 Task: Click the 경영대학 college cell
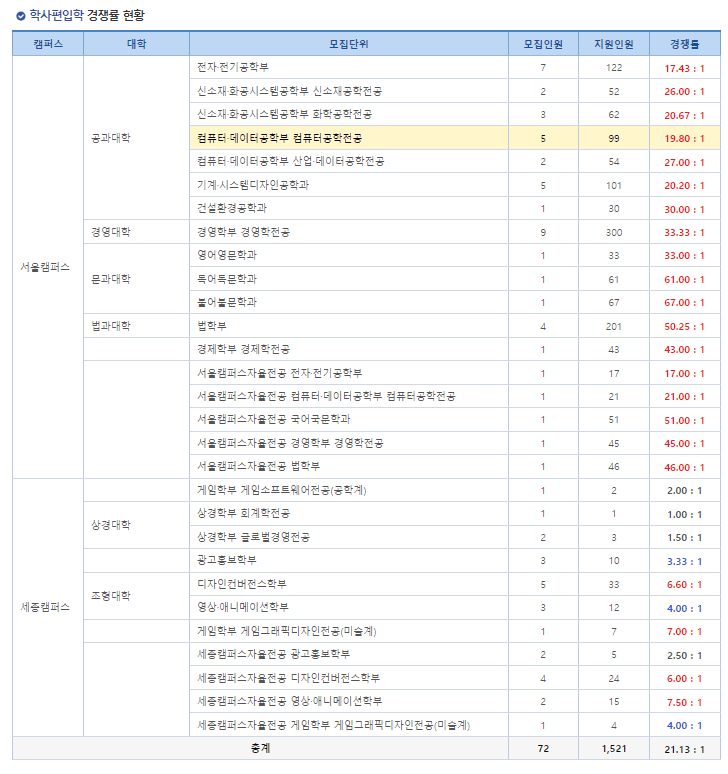(137, 232)
